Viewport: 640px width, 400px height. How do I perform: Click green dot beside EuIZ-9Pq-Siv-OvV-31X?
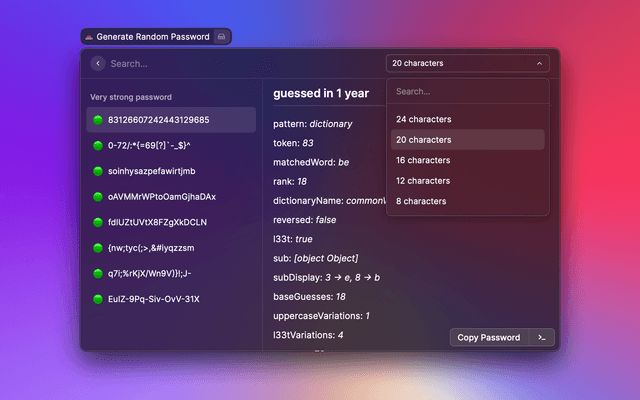[98, 299]
